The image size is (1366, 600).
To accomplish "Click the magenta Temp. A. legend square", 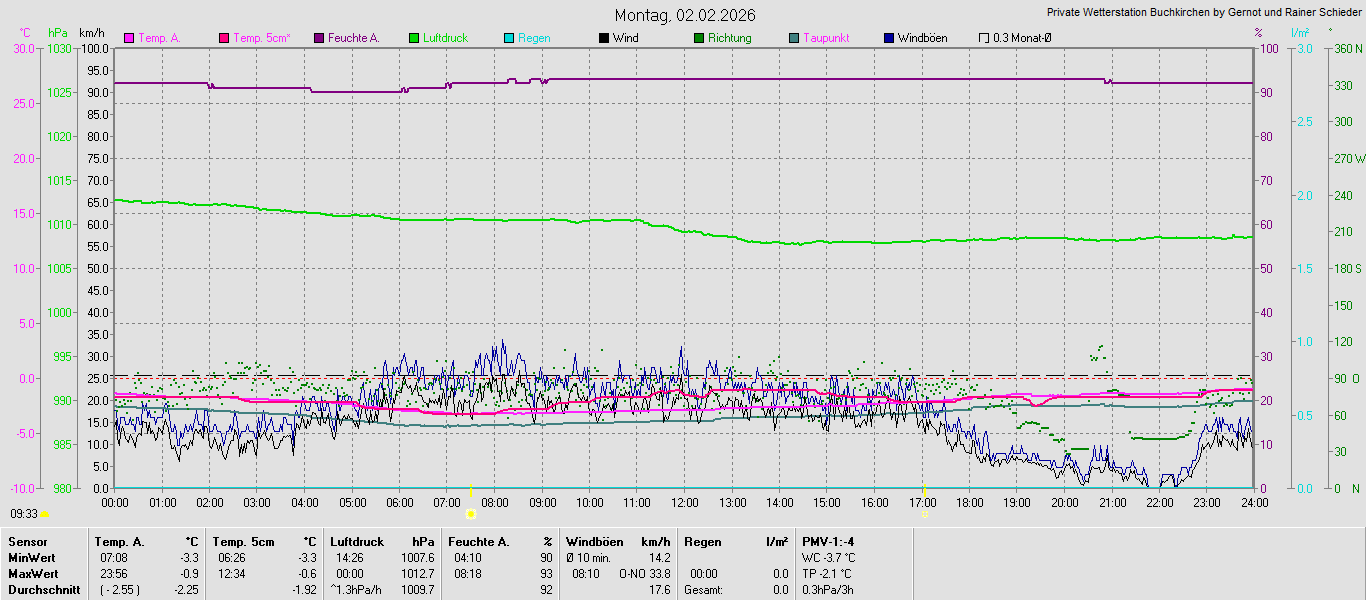I will pyautogui.click(x=128, y=38).
